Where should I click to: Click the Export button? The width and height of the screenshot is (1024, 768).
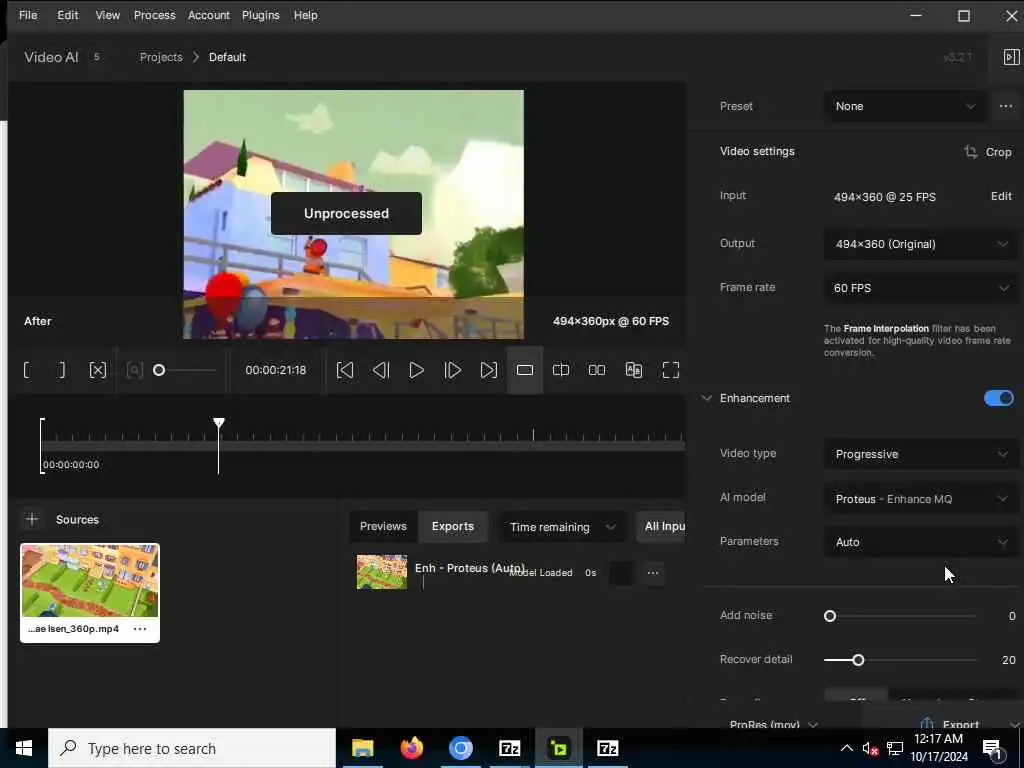click(951, 724)
